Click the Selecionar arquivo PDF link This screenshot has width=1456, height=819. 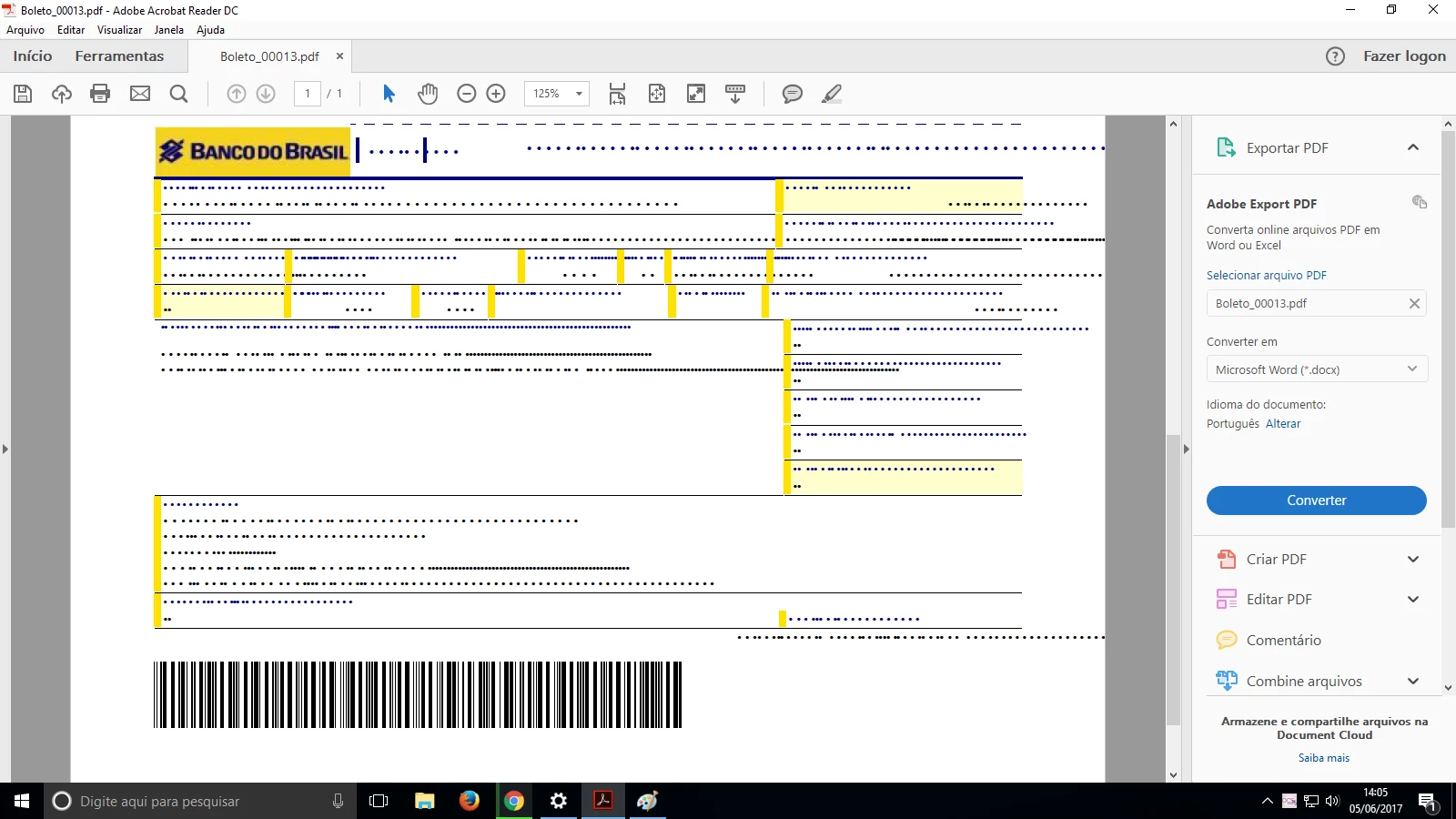1267,276
